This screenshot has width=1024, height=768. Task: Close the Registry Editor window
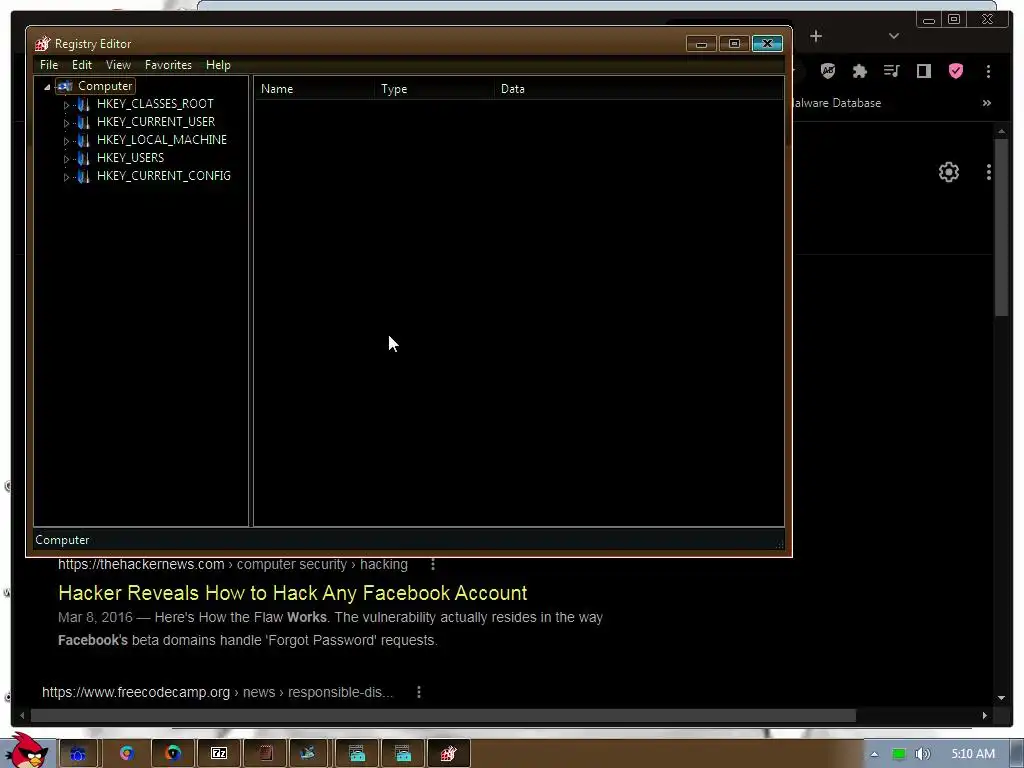click(x=767, y=44)
